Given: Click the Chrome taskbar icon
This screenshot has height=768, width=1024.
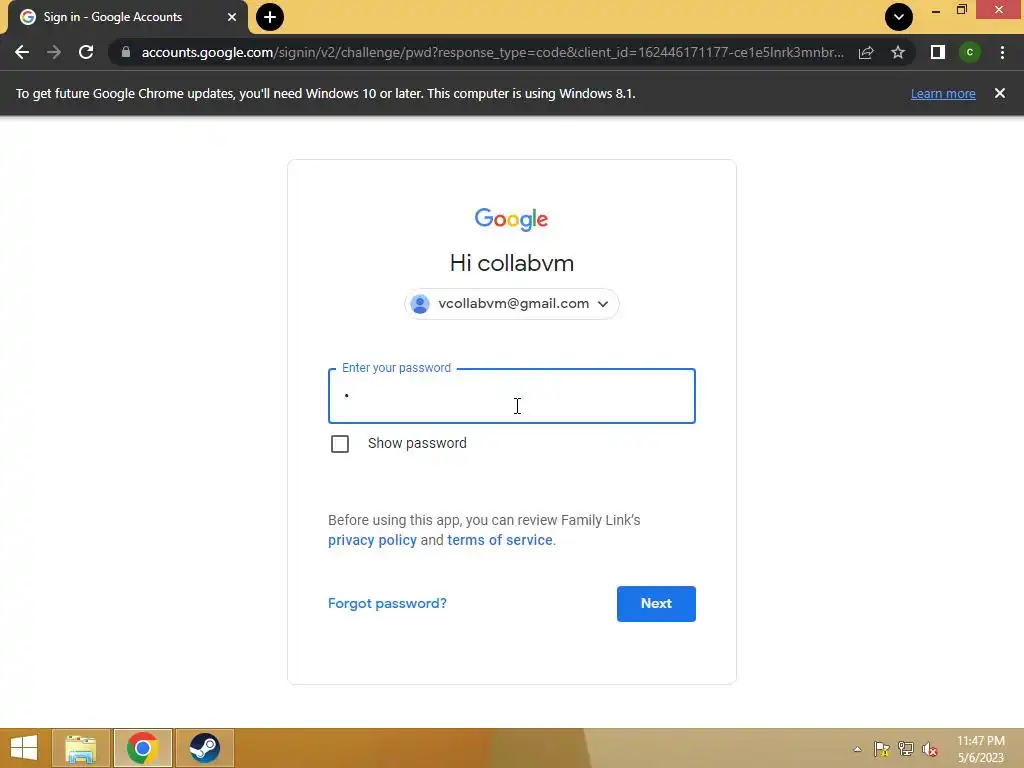Looking at the screenshot, I should click(x=142, y=748).
